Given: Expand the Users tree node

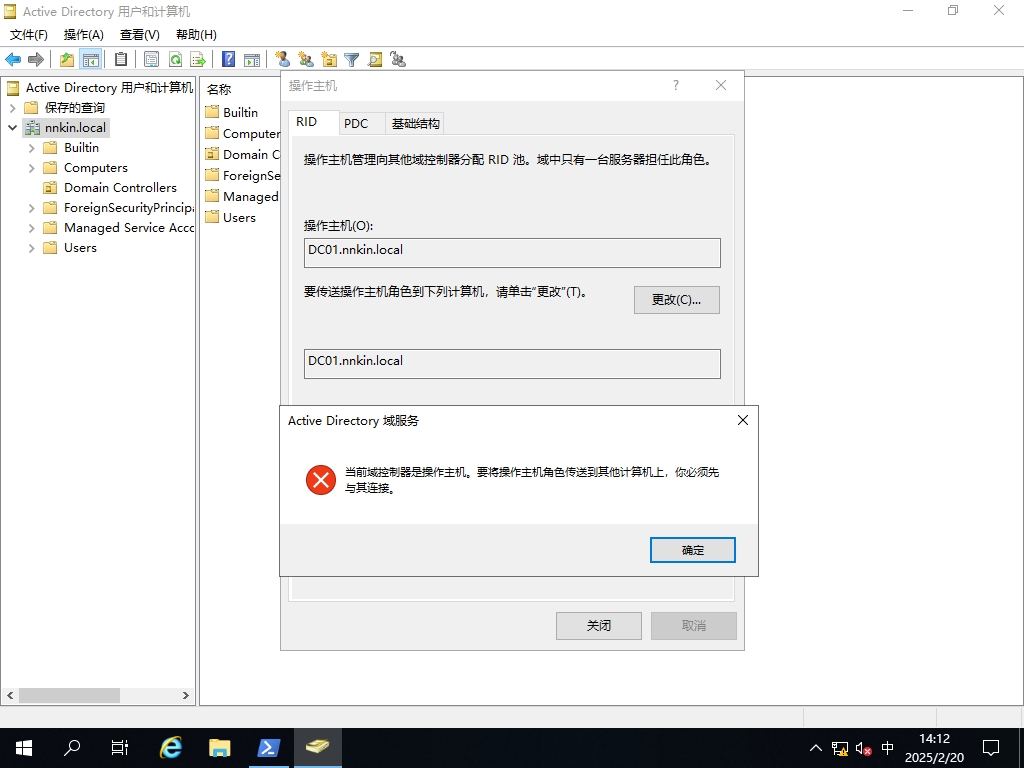Looking at the screenshot, I should (32, 248).
